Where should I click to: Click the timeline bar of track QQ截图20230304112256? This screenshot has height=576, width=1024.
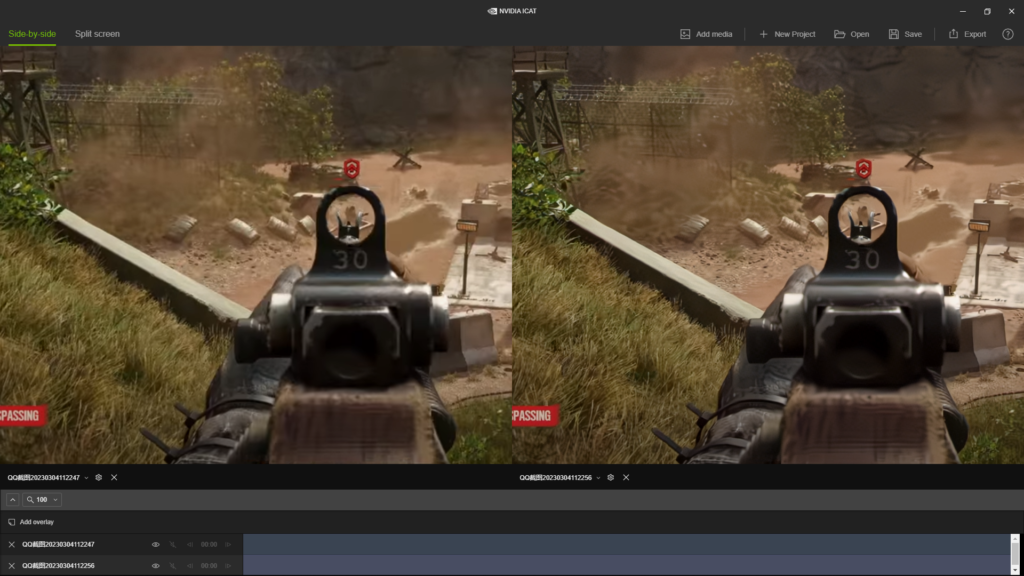pyautogui.click(x=626, y=566)
